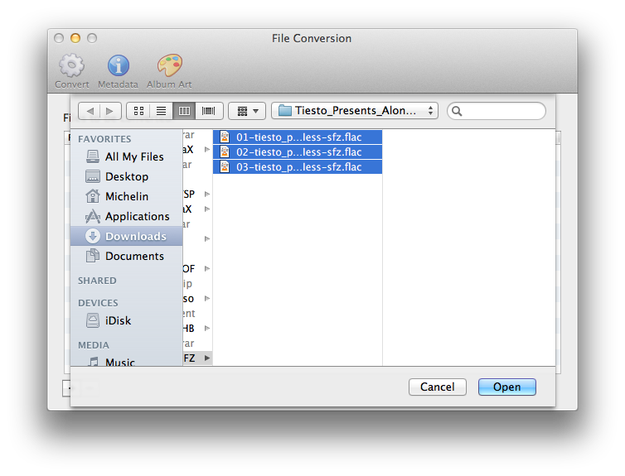This screenshot has width=625, height=476.
Task: Click the Documents sidebar icon
Action: pos(92,256)
